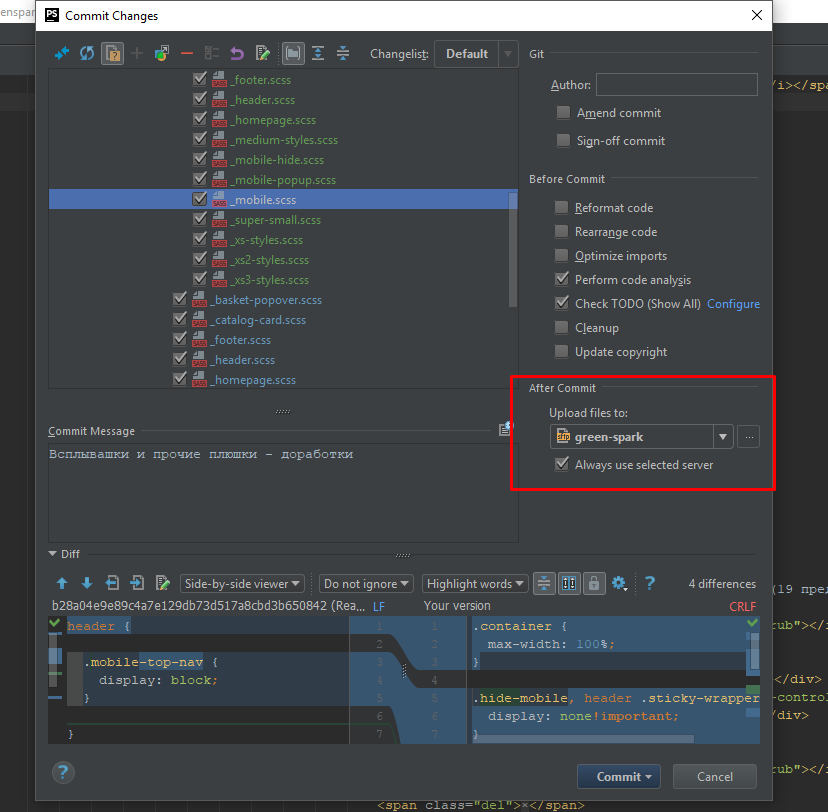Screen dimensions: 828x812
Task: Click the Revert changes icon
Action: (237, 54)
